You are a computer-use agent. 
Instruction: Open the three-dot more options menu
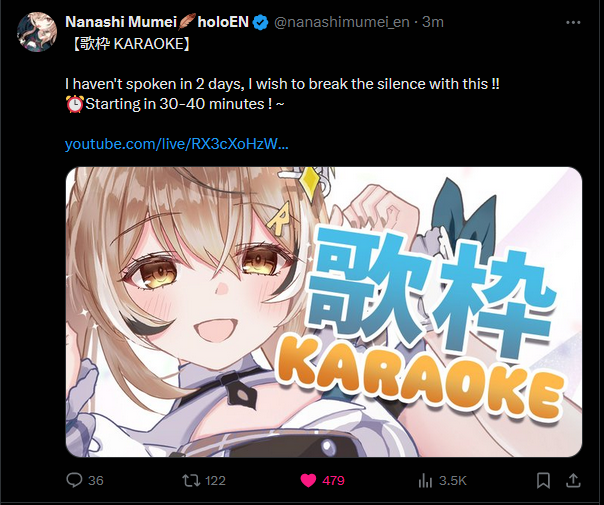573,23
